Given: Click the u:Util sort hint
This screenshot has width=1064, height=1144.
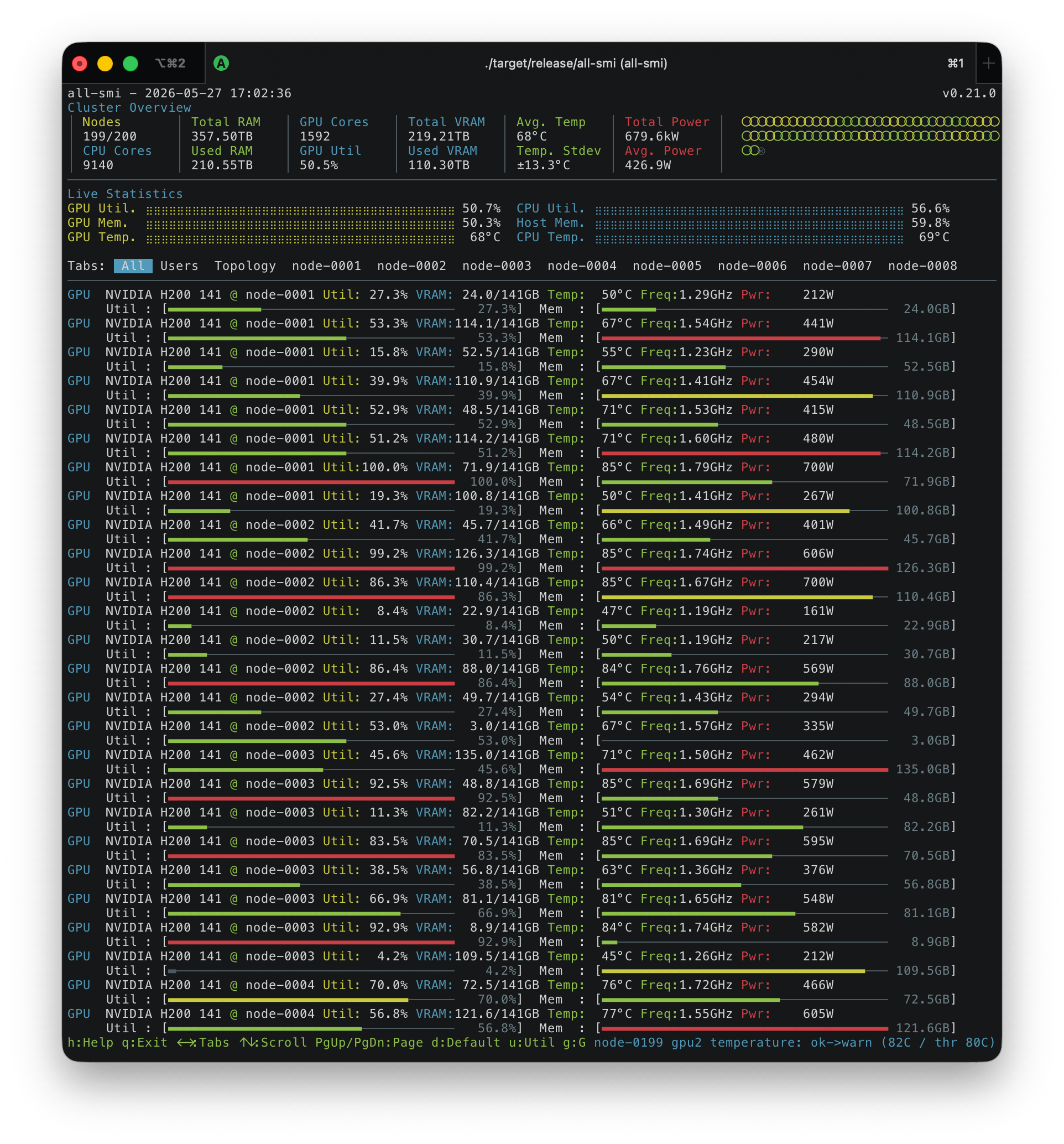Looking at the screenshot, I should point(531,1043).
